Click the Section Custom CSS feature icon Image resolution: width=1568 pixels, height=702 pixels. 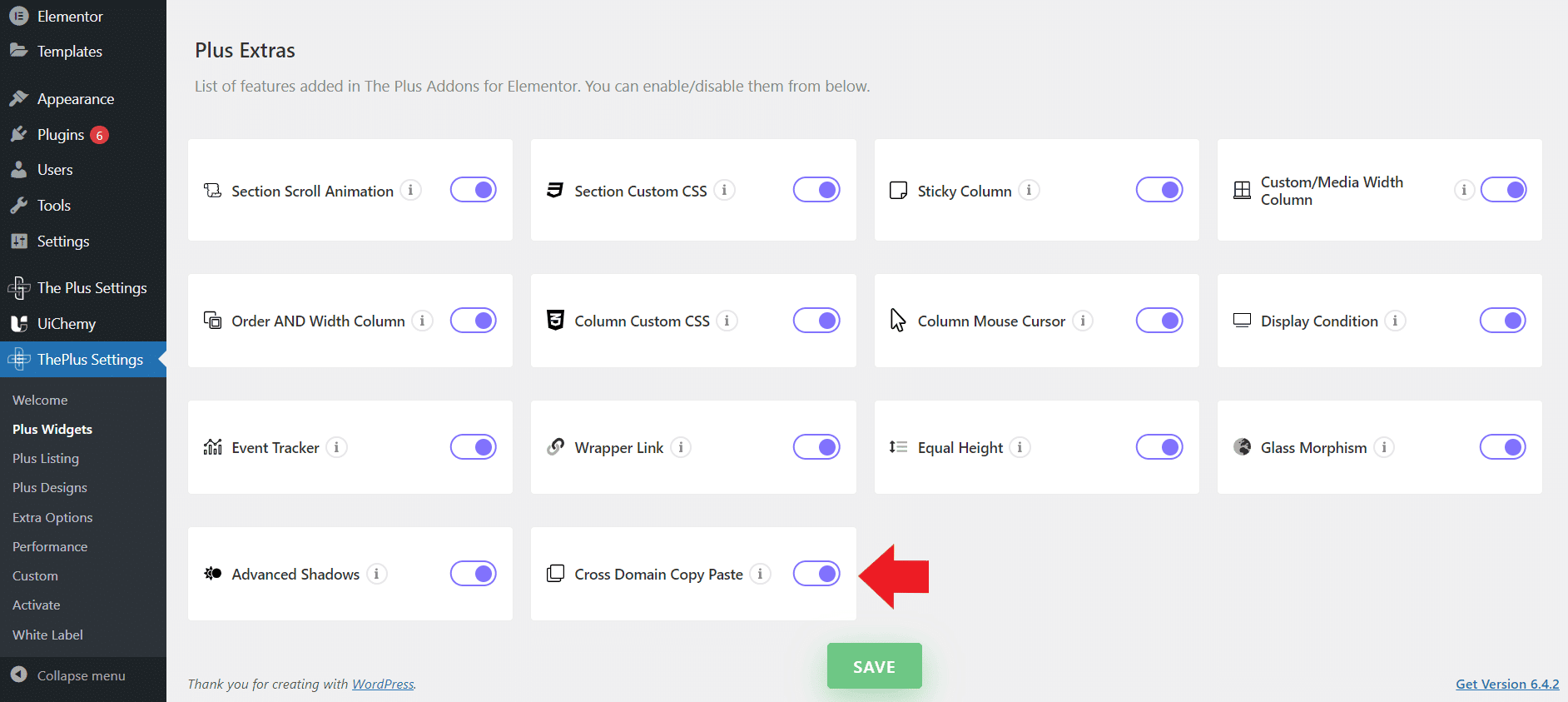pyautogui.click(x=555, y=191)
